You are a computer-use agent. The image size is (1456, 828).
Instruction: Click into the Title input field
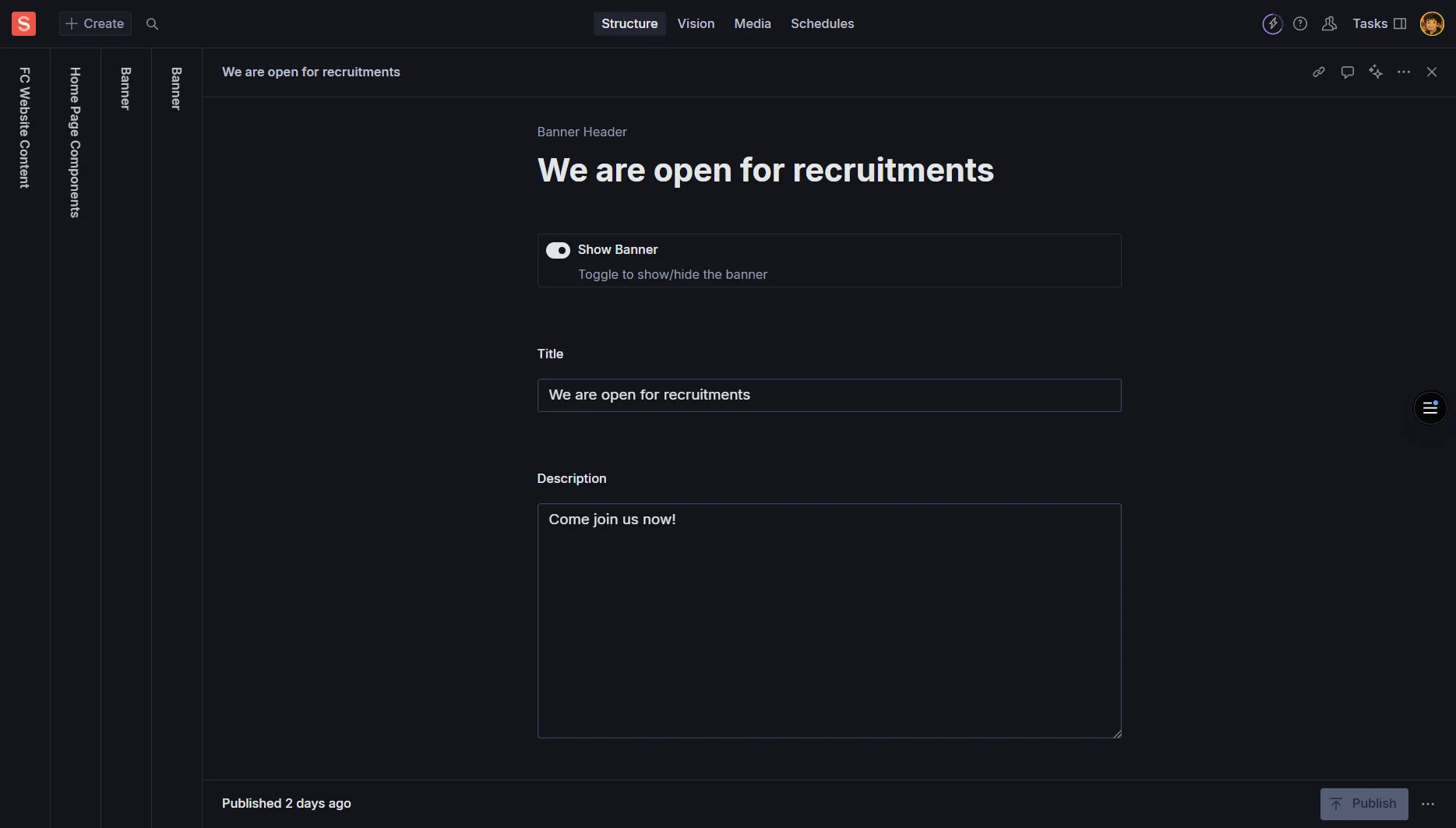[829, 396]
